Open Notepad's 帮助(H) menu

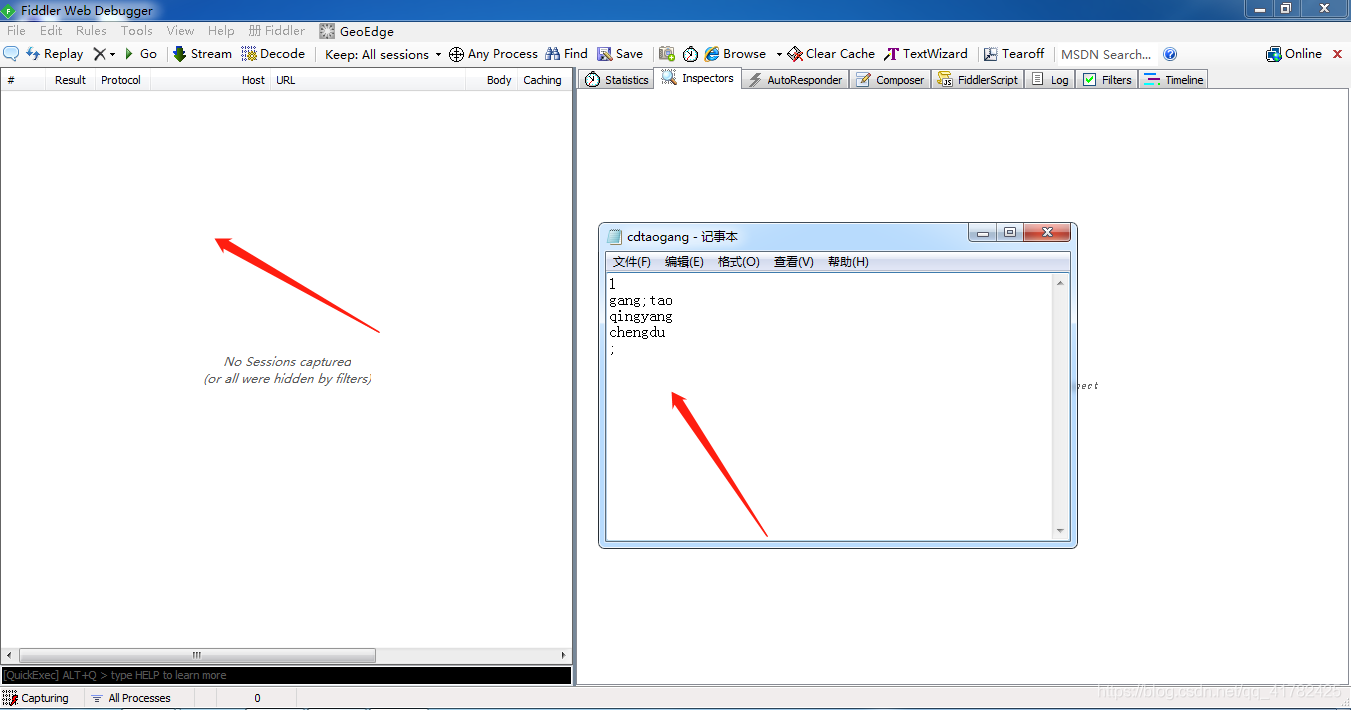click(x=848, y=262)
